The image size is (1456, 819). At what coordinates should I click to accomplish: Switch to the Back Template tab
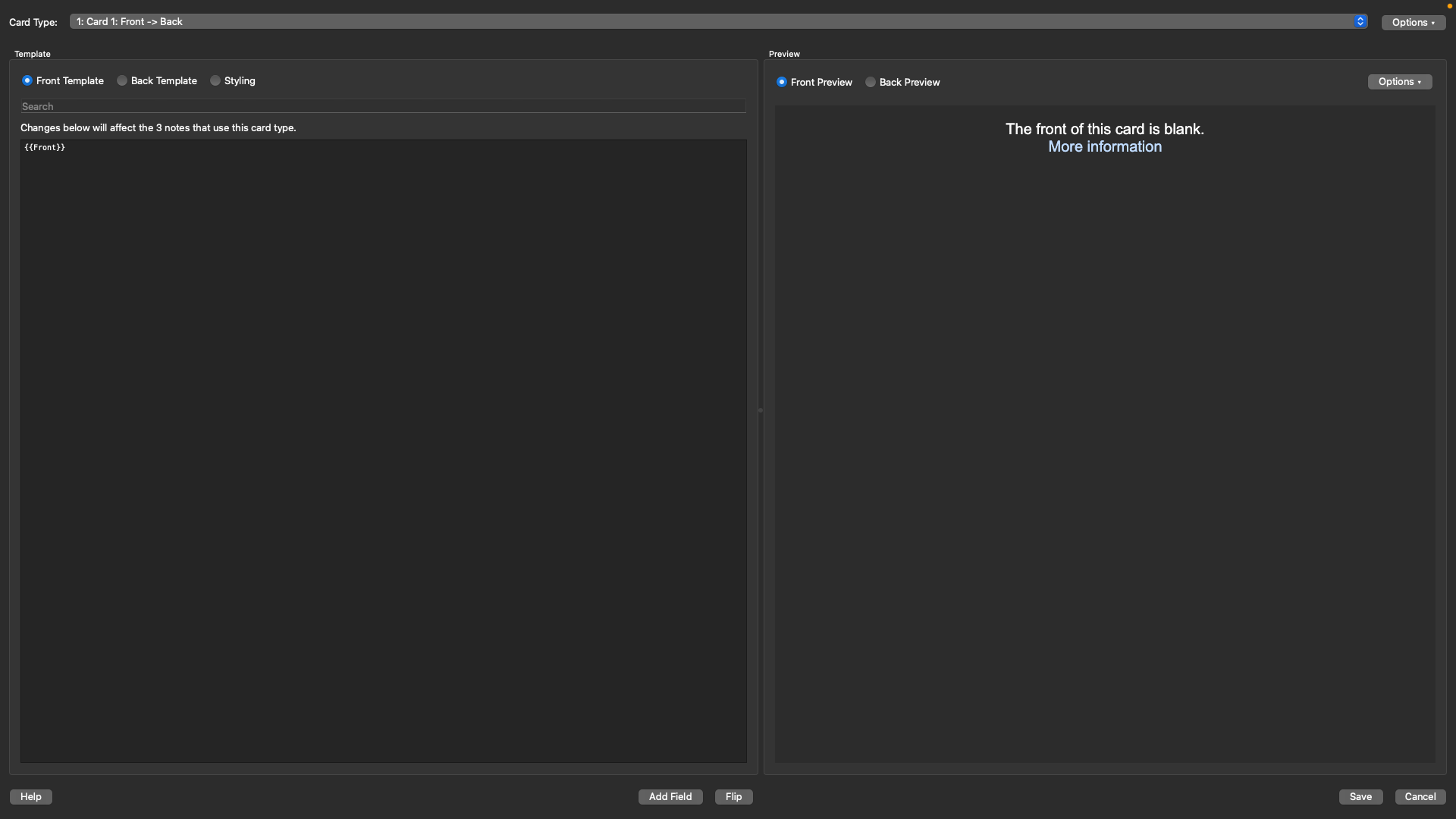click(163, 80)
